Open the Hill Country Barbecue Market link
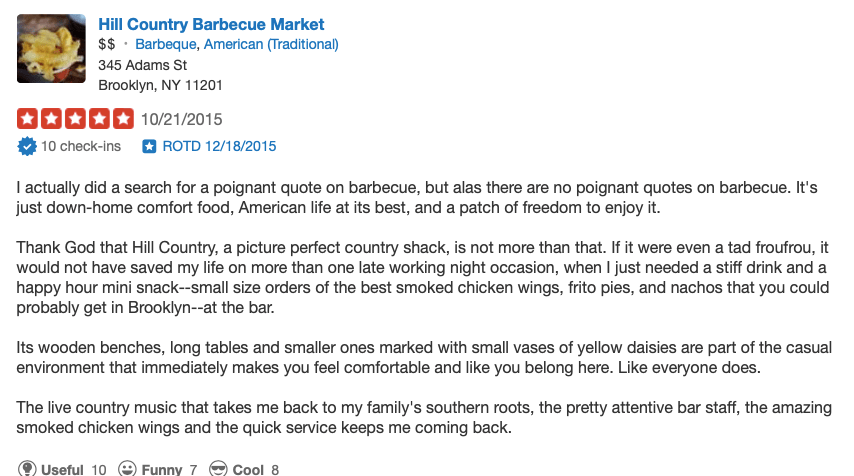 [x=211, y=24]
